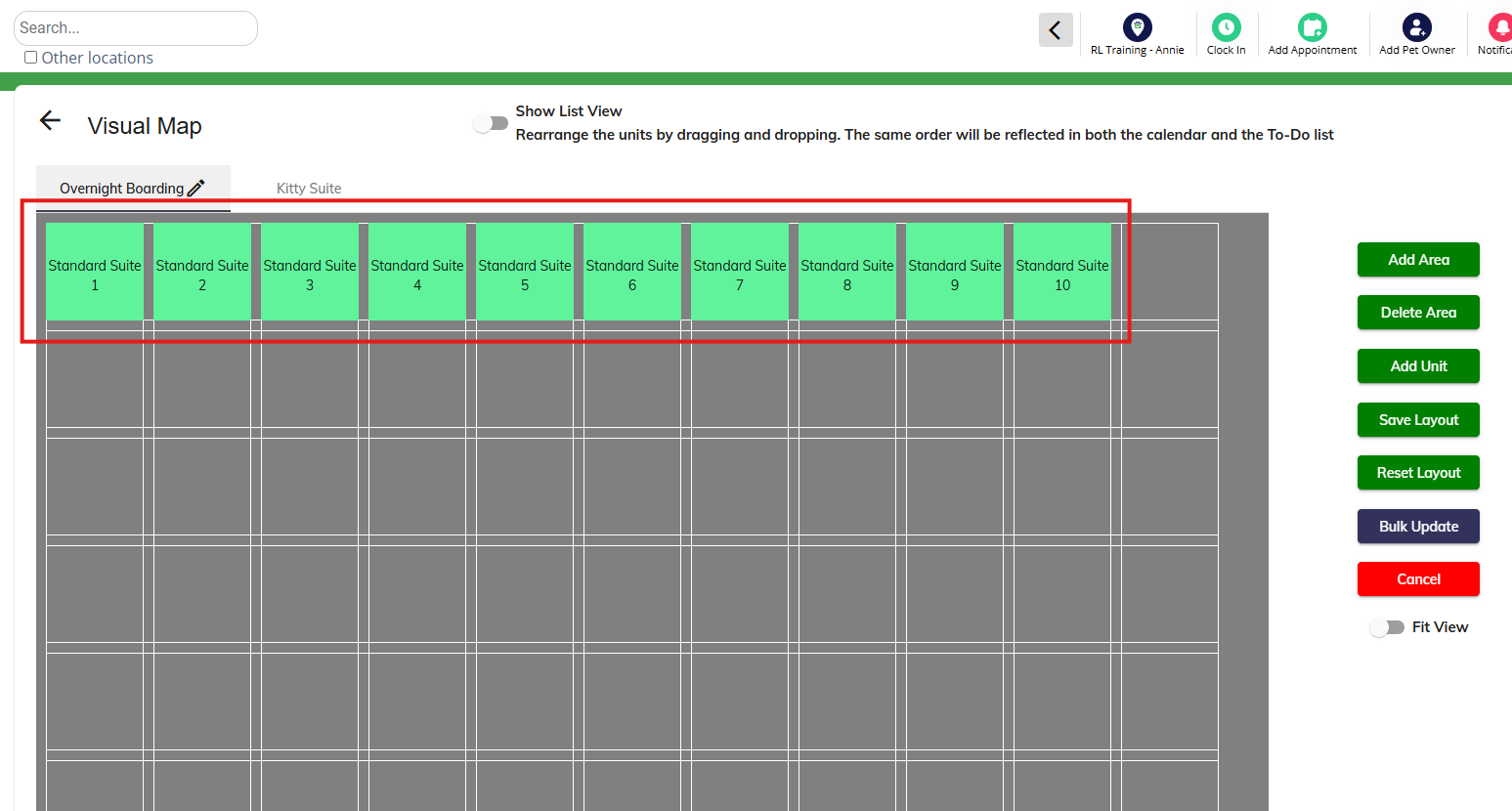
Task: Click the Add Pet Owner icon
Action: tap(1416, 27)
